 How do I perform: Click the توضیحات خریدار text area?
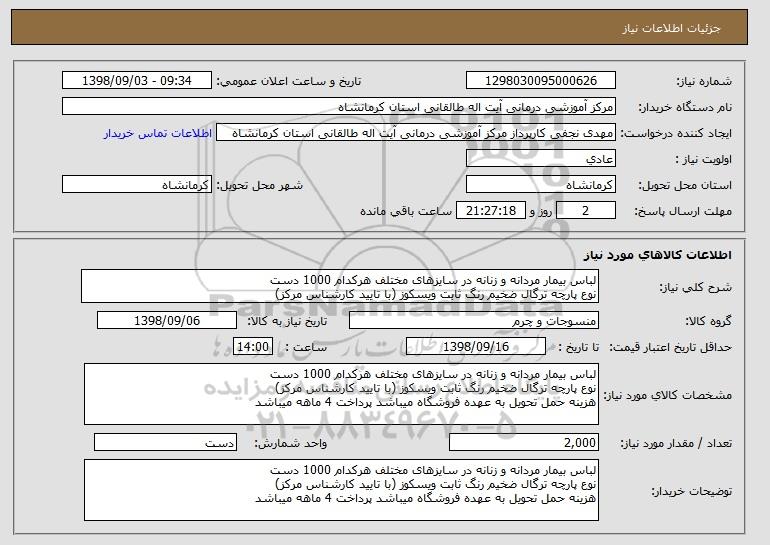[341, 490]
